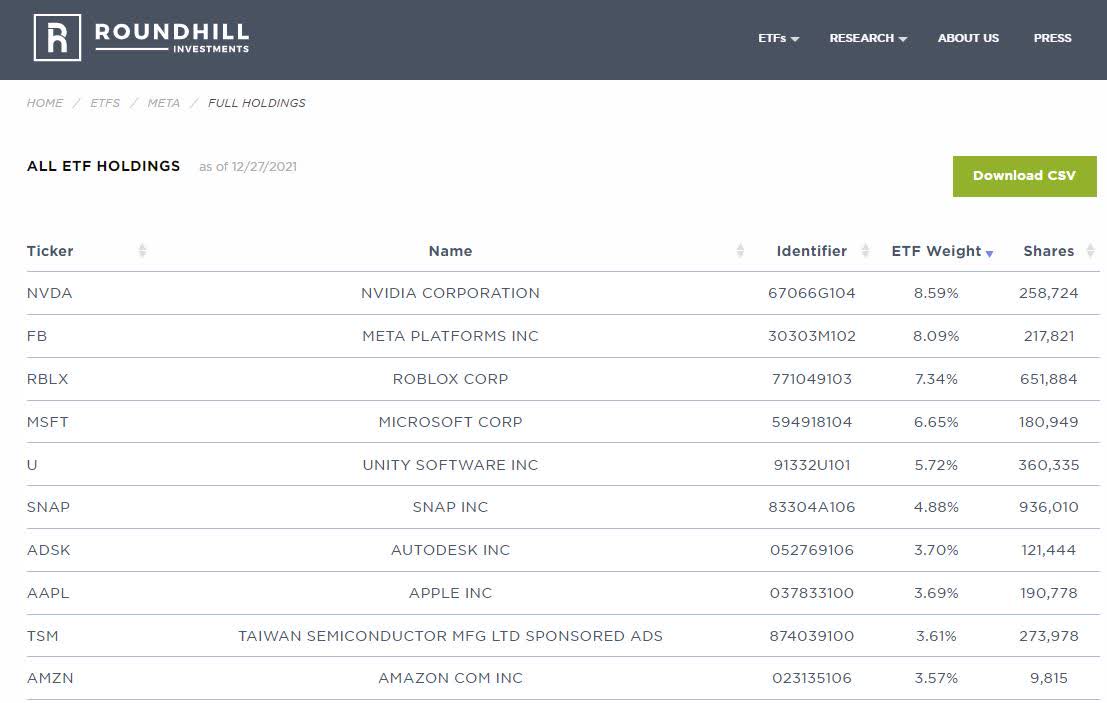Select the AAPL ticker cell
The width and height of the screenshot is (1107, 703).
click(x=48, y=593)
